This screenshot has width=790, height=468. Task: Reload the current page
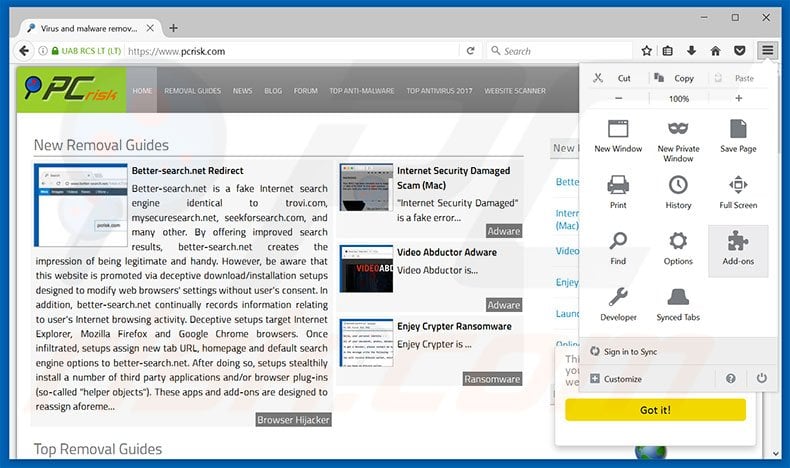click(470, 51)
